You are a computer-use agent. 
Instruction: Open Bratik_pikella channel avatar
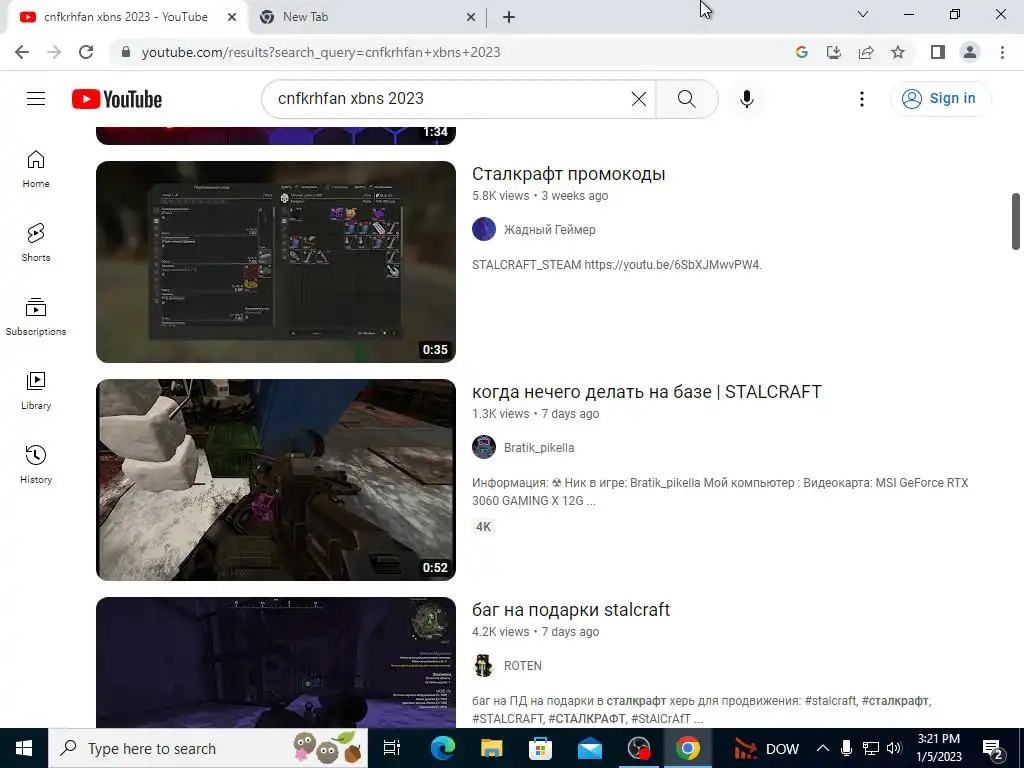click(x=484, y=447)
